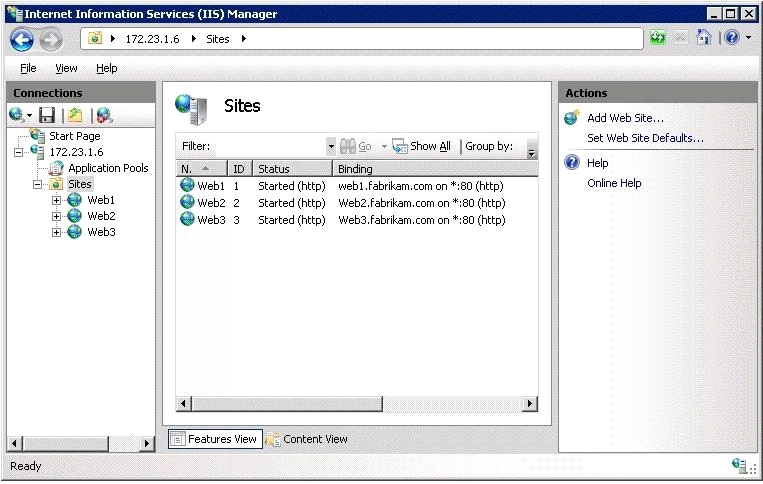Select Web1 in the Connections tree

(x=101, y=200)
